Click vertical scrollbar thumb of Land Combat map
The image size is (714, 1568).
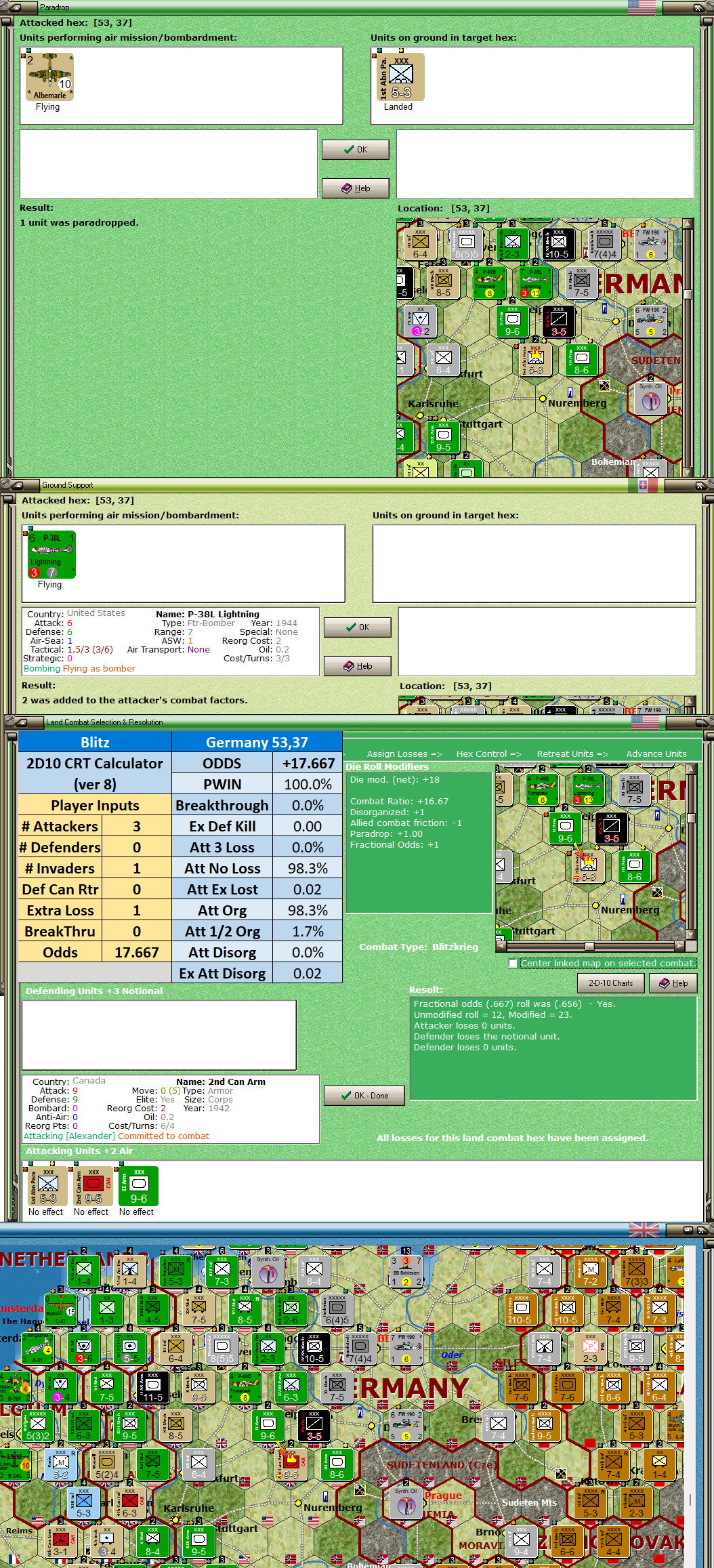pos(692,818)
